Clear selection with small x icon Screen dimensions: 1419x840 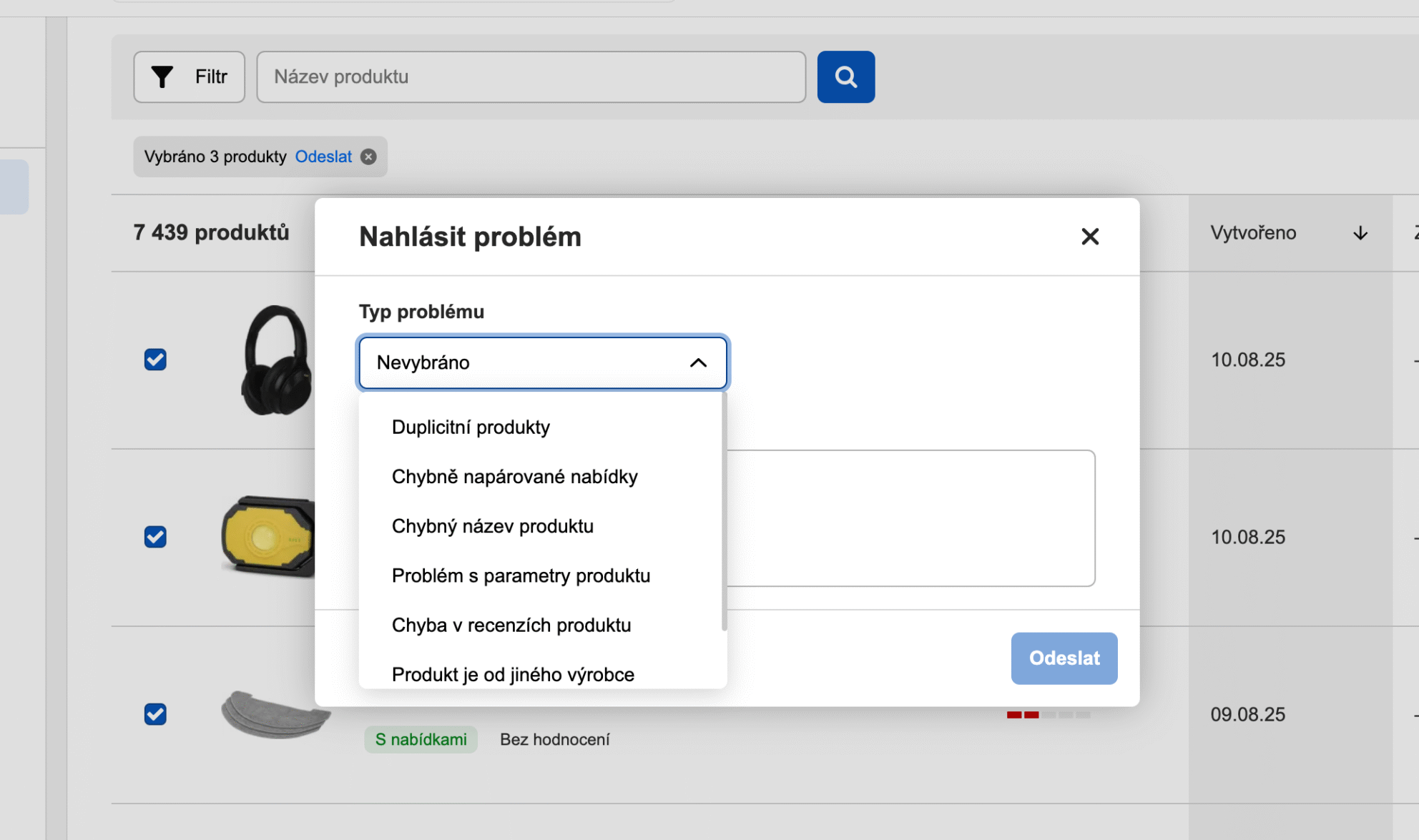(368, 157)
